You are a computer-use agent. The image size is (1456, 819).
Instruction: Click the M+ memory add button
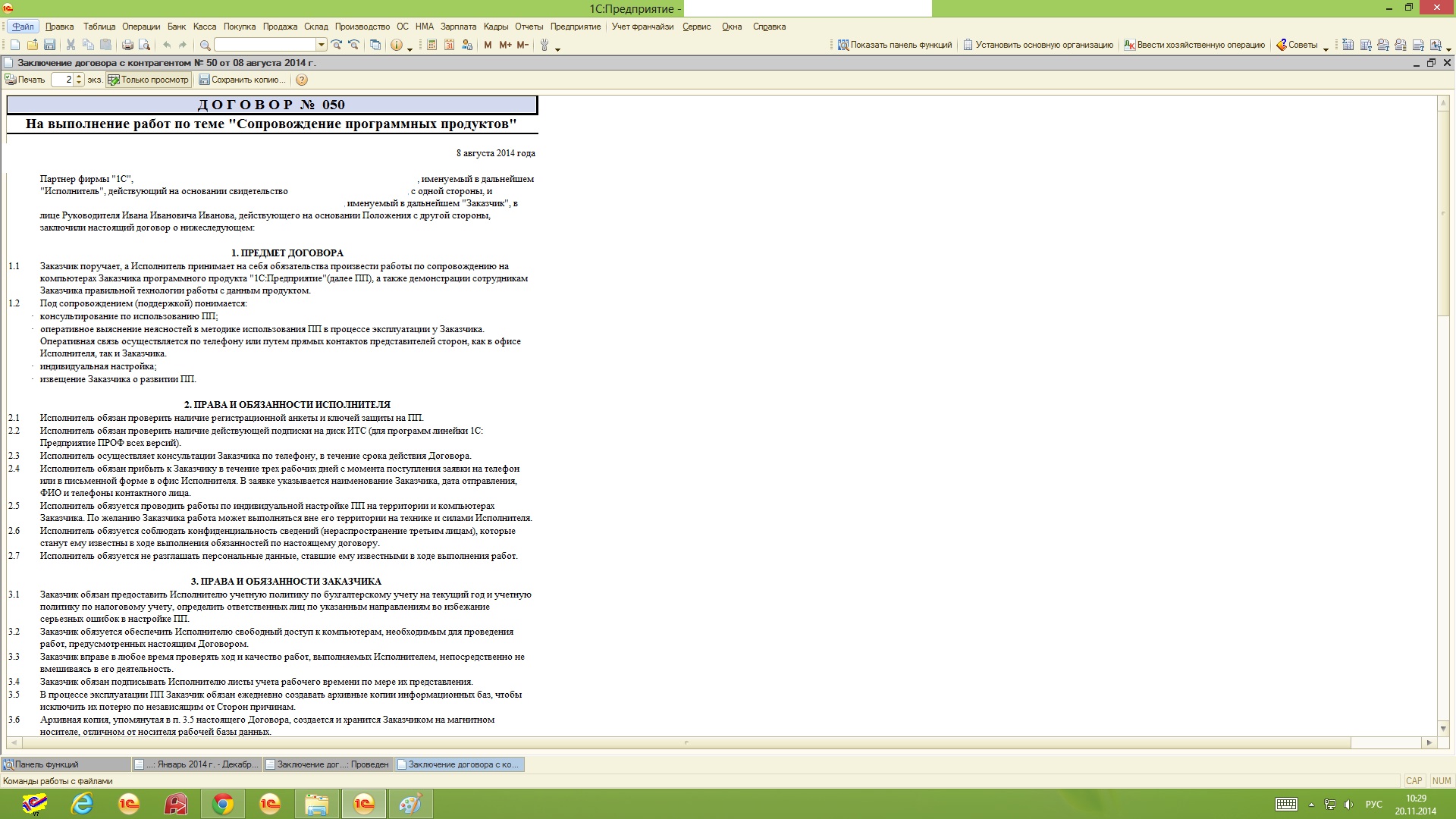click(505, 45)
